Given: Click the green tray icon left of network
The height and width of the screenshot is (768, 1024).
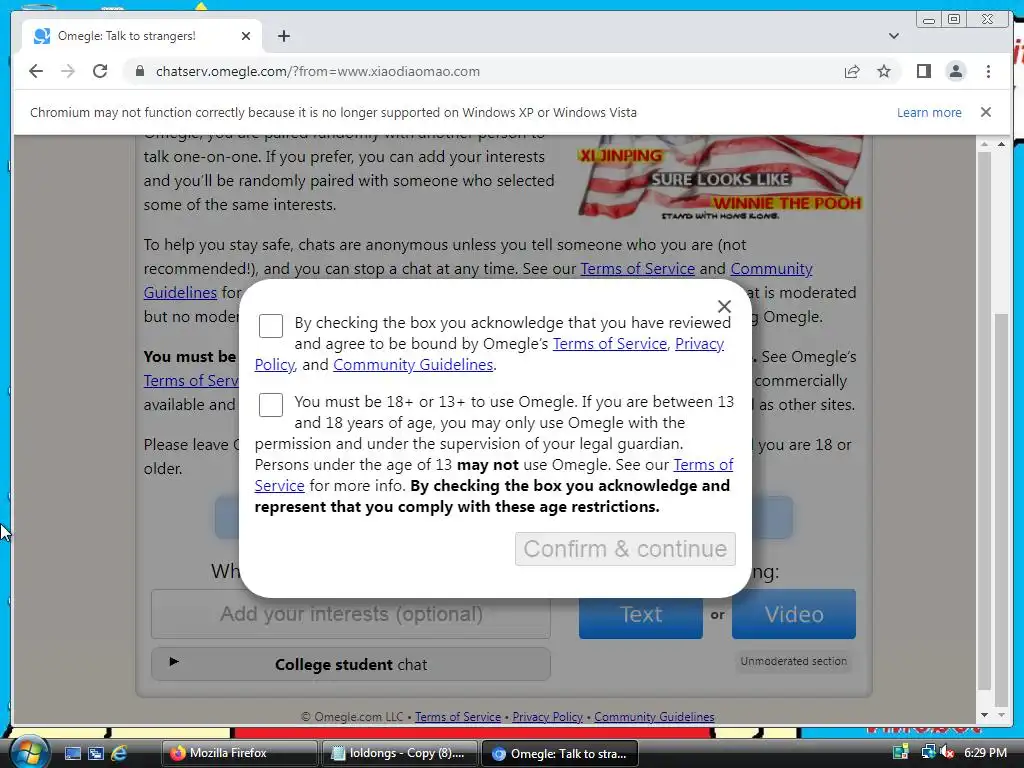Looking at the screenshot, I should tap(901, 752).
